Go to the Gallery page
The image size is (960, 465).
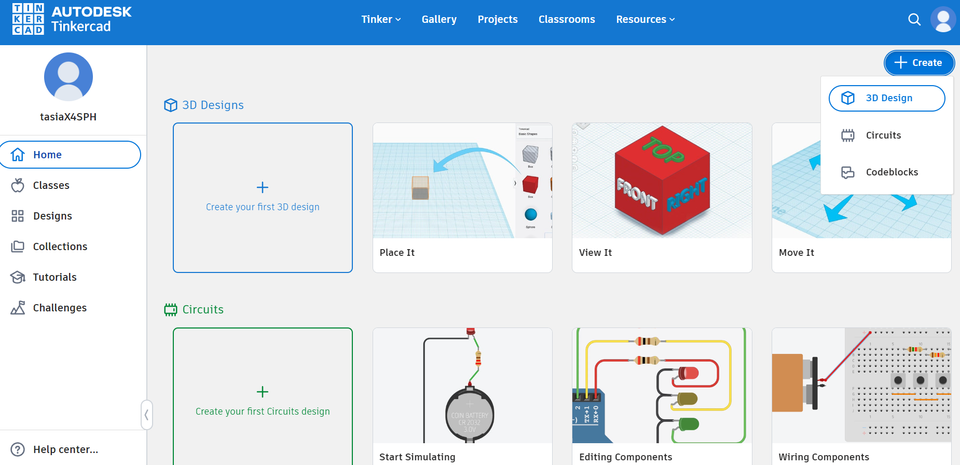[439, 20]
